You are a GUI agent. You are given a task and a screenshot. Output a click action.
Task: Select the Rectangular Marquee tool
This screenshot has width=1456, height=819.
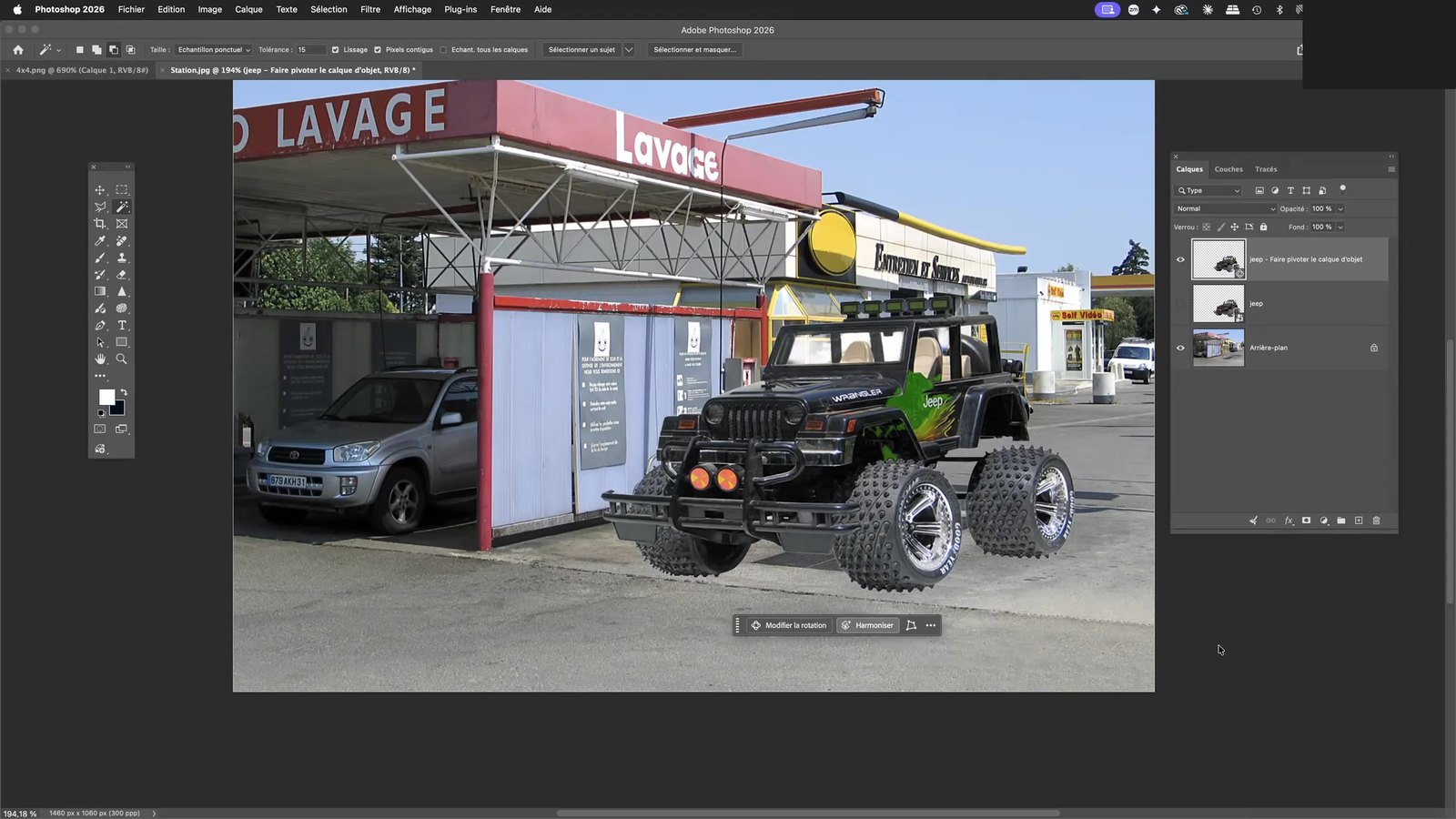(x=122, y=190)
